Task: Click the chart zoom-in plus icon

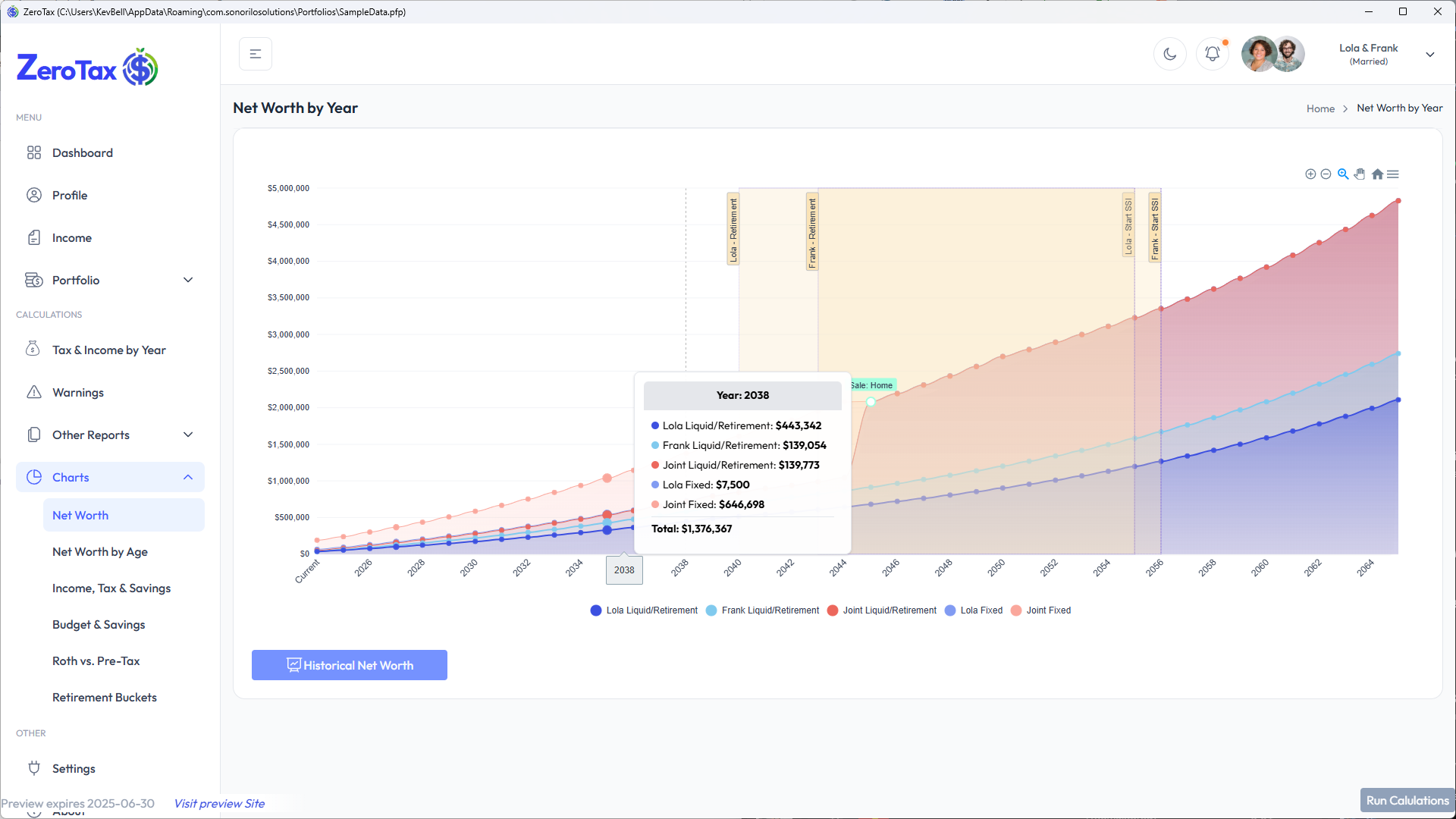Action: [x=1310, y=174]
